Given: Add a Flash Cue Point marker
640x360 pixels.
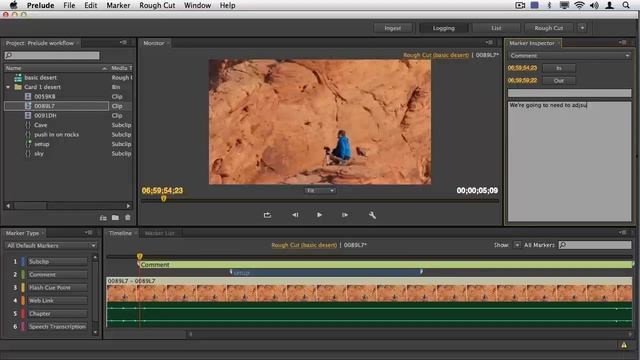Looking at the screenshot, I should click(57, 287).
